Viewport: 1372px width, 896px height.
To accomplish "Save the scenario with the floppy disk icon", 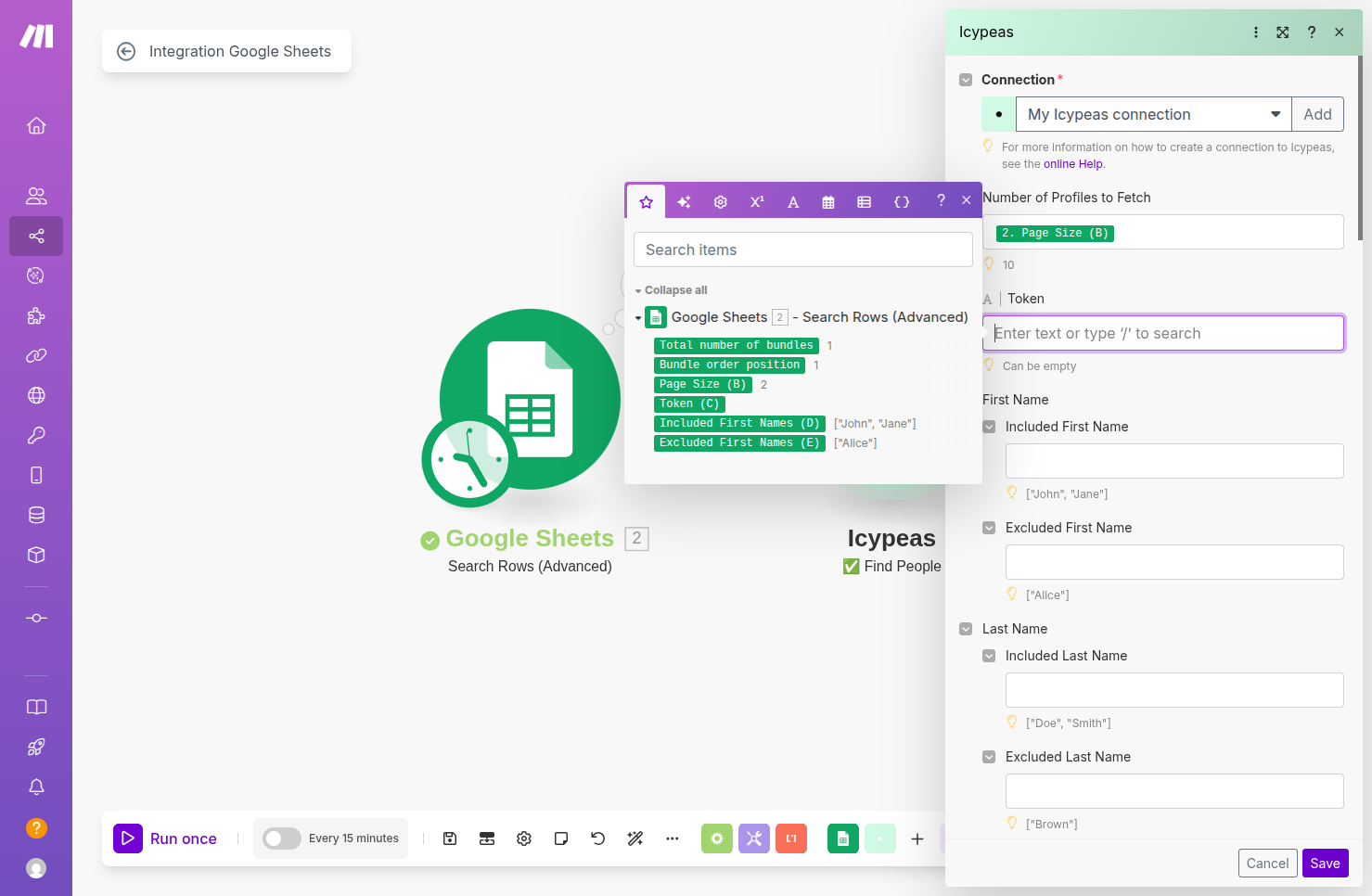I will [x=450, y=838].
